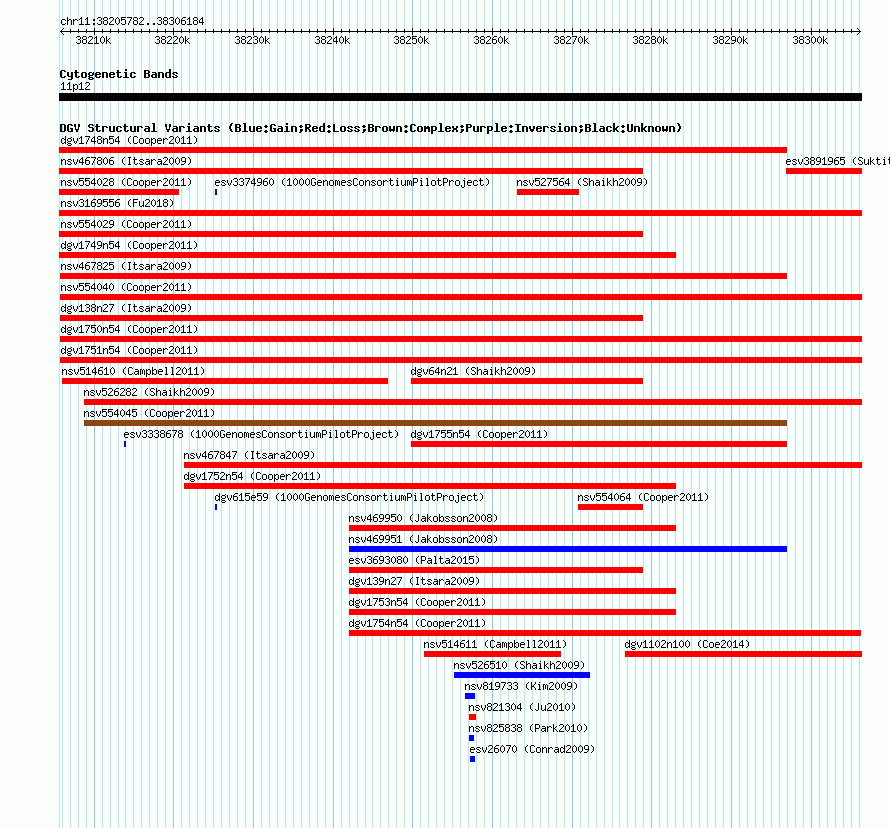Open nsv469951 (Jakobsson2008) label
The width and height of the screenshot is (890, 828).
pyautogui.click(x=423, y=539)
